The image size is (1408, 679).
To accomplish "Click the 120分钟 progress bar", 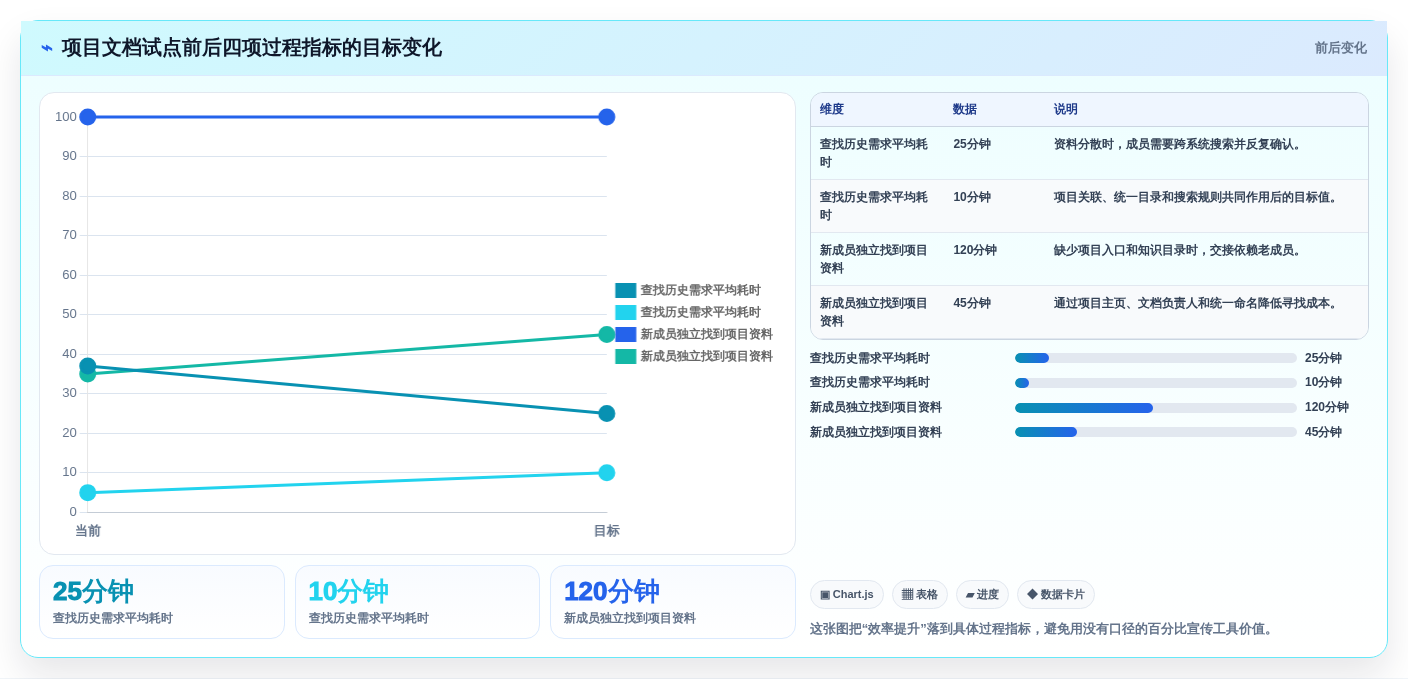I will [1156, 408].
